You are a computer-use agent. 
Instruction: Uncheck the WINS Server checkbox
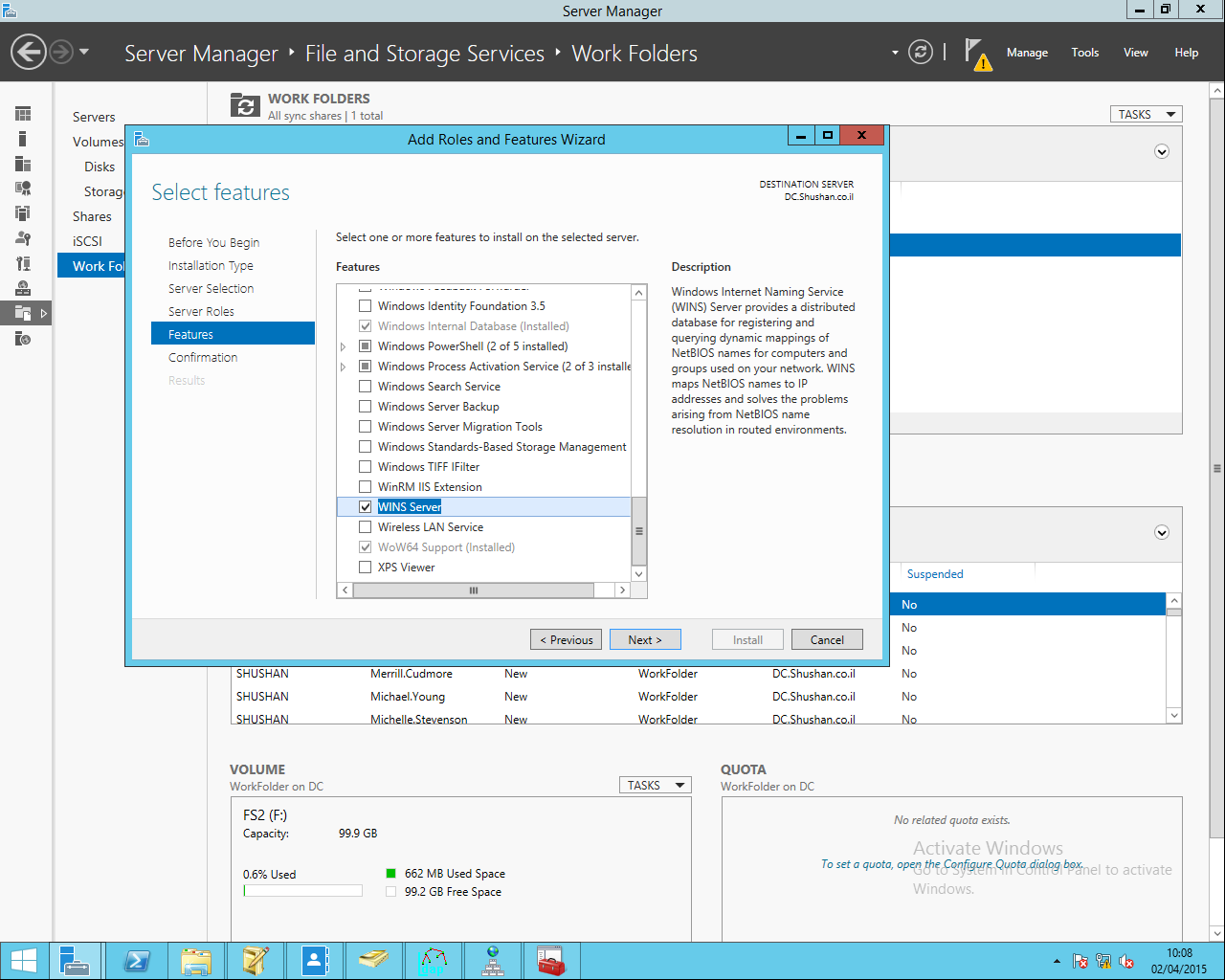click(x=365, y=507)
